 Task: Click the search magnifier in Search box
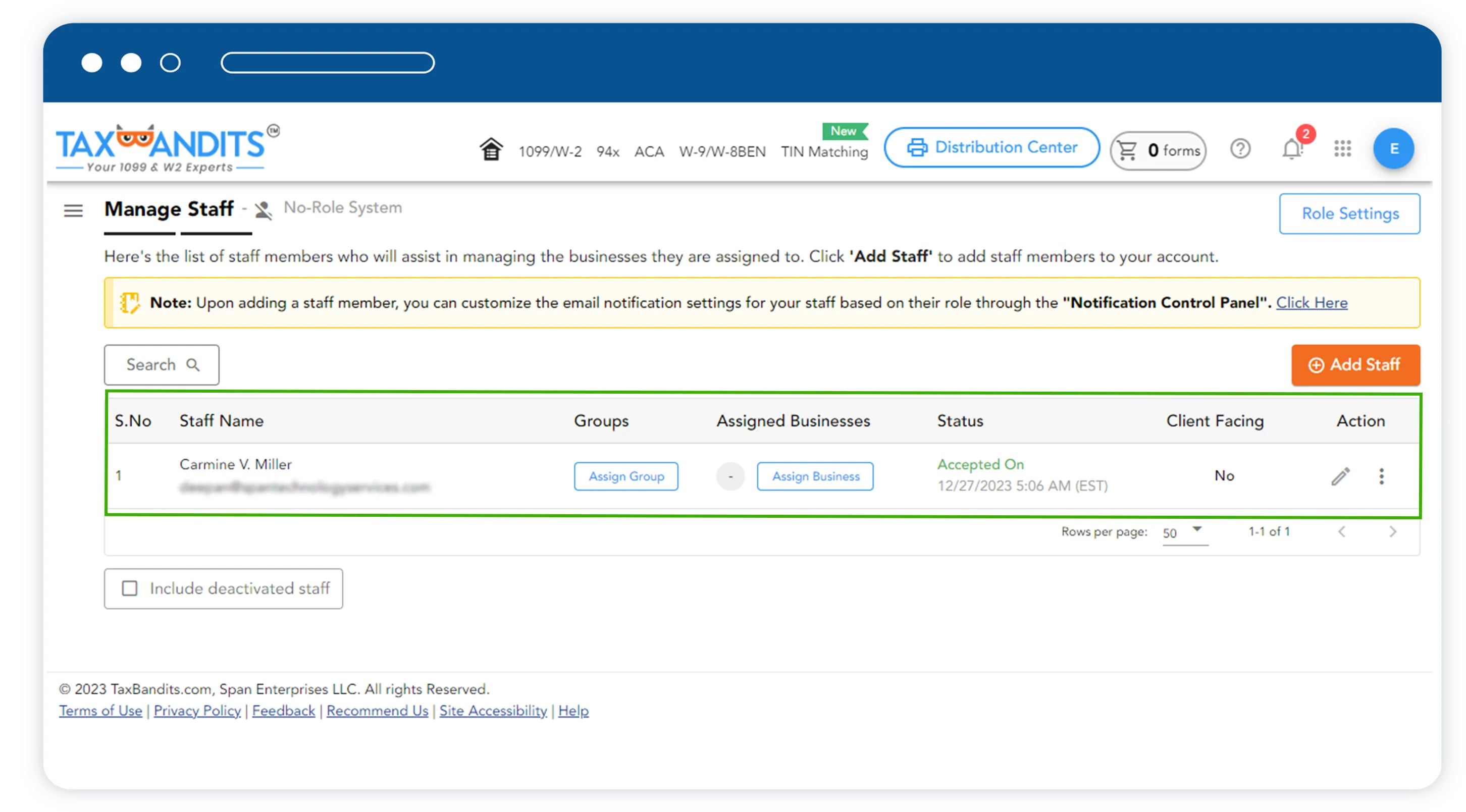click(x=193, y=364)
